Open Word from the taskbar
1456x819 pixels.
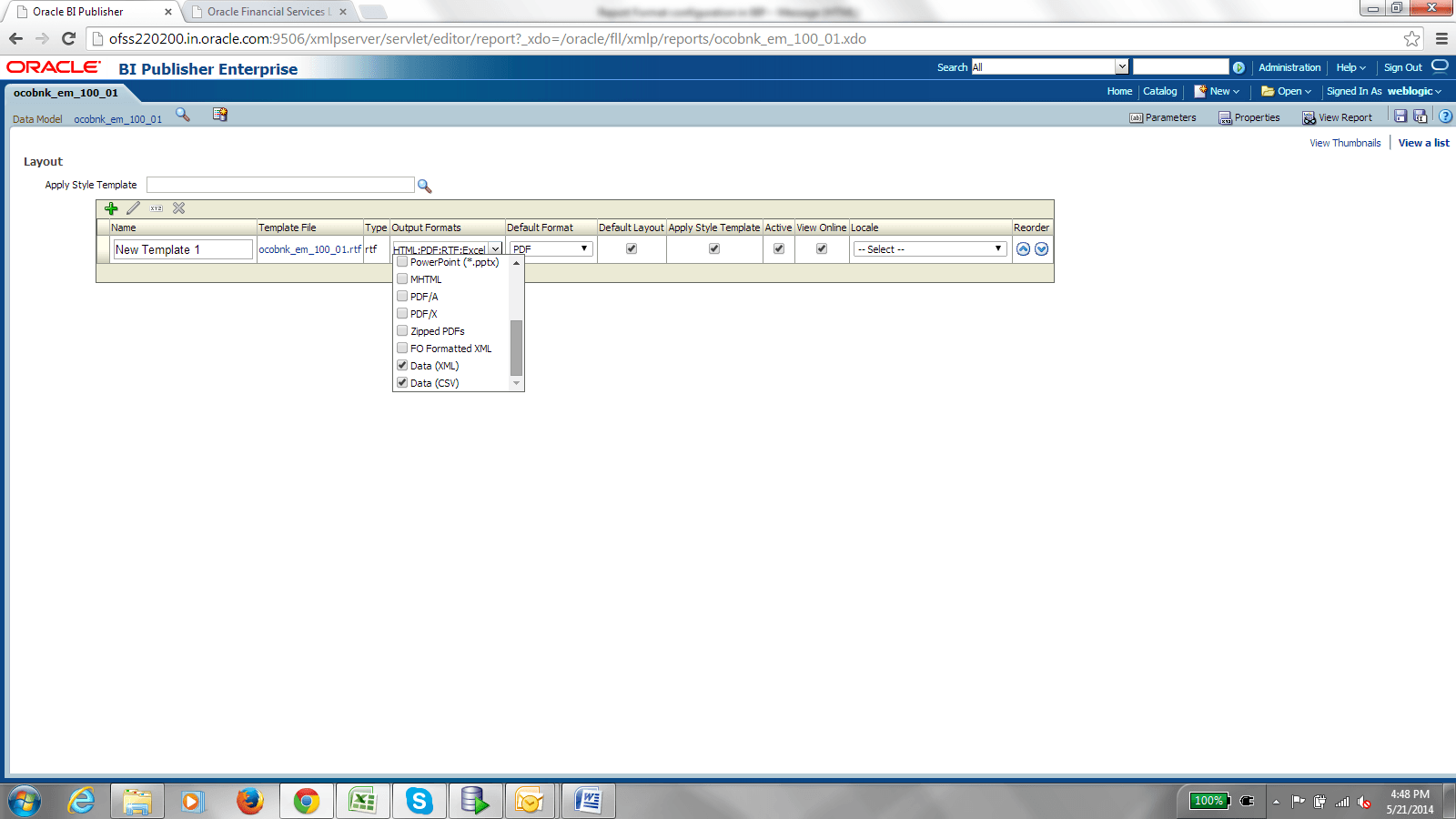point(588,802)
